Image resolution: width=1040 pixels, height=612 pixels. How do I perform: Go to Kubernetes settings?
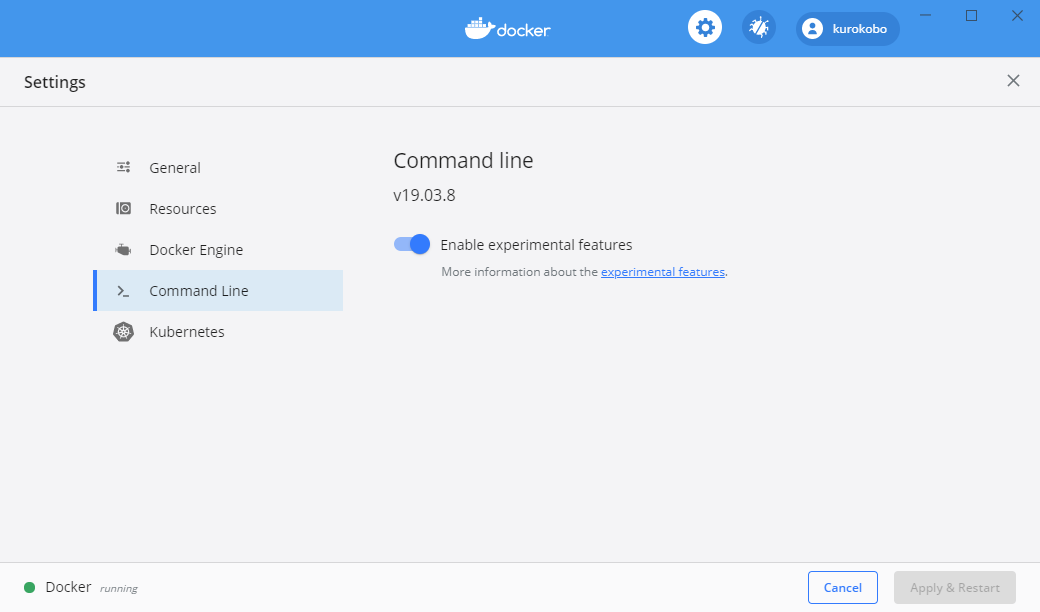pyautogui.click(x=187, y=332)
